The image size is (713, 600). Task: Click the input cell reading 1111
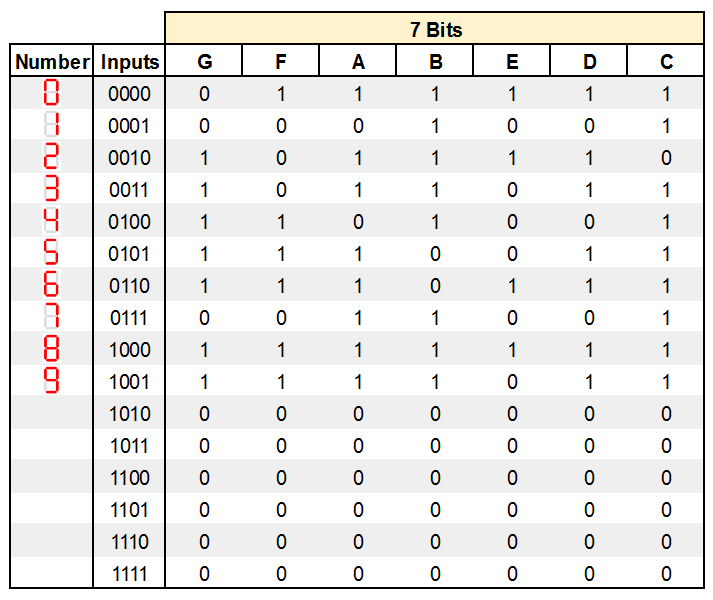tap(130, 574)
